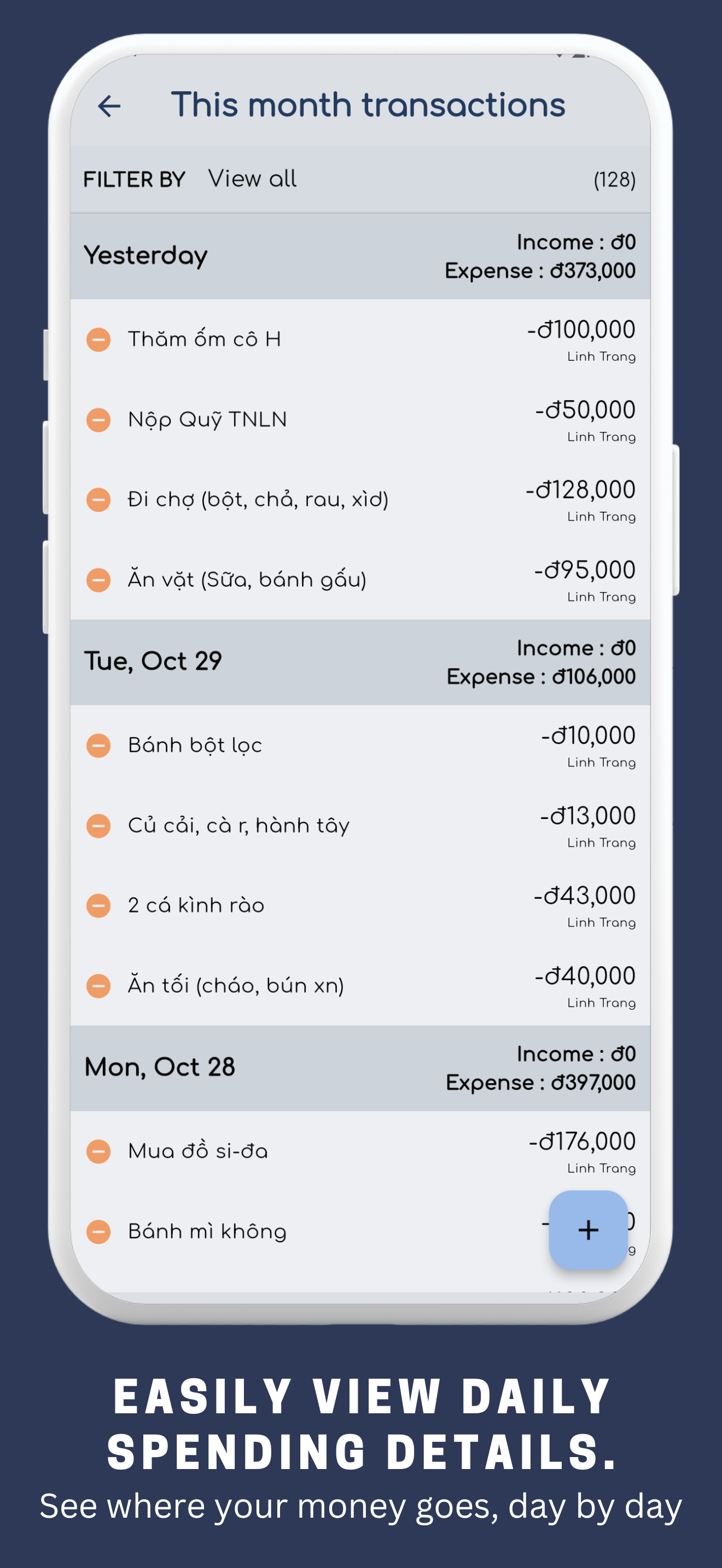
Task: Open Củ cải, cà r, hành tây transaction
Action: (x=238, y=826)
